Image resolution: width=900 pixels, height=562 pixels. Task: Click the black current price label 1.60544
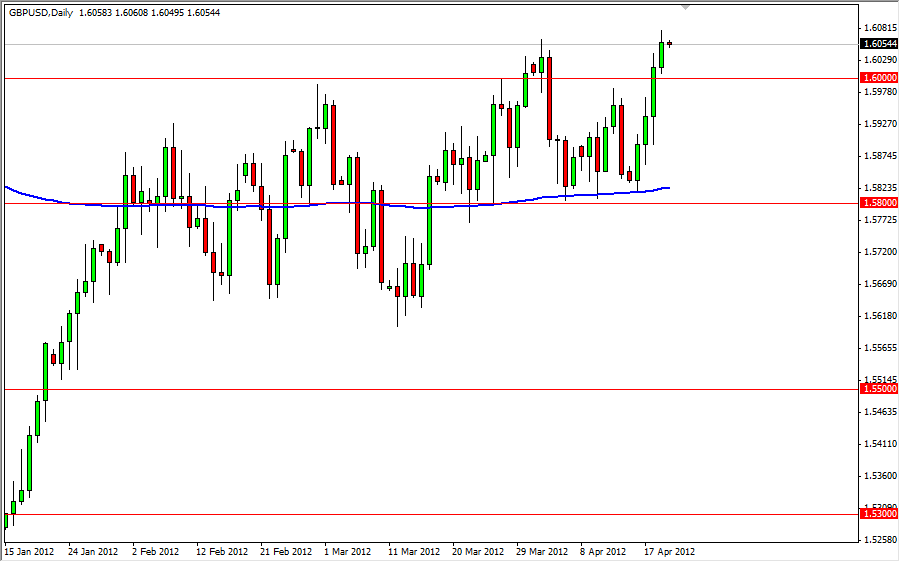(x=879, y=44)
